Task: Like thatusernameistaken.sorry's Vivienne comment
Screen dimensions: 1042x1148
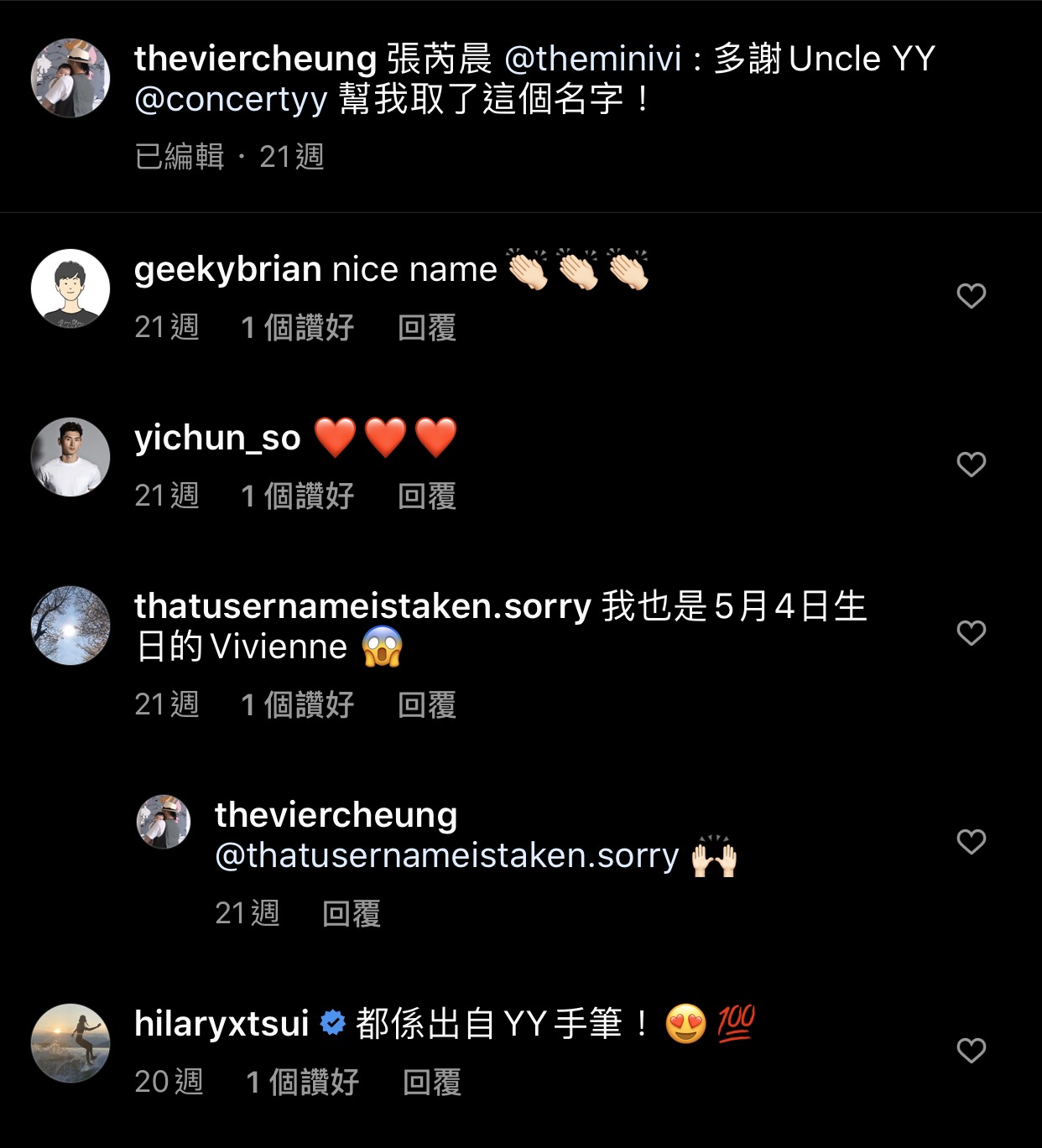Action: click(971, 632)
